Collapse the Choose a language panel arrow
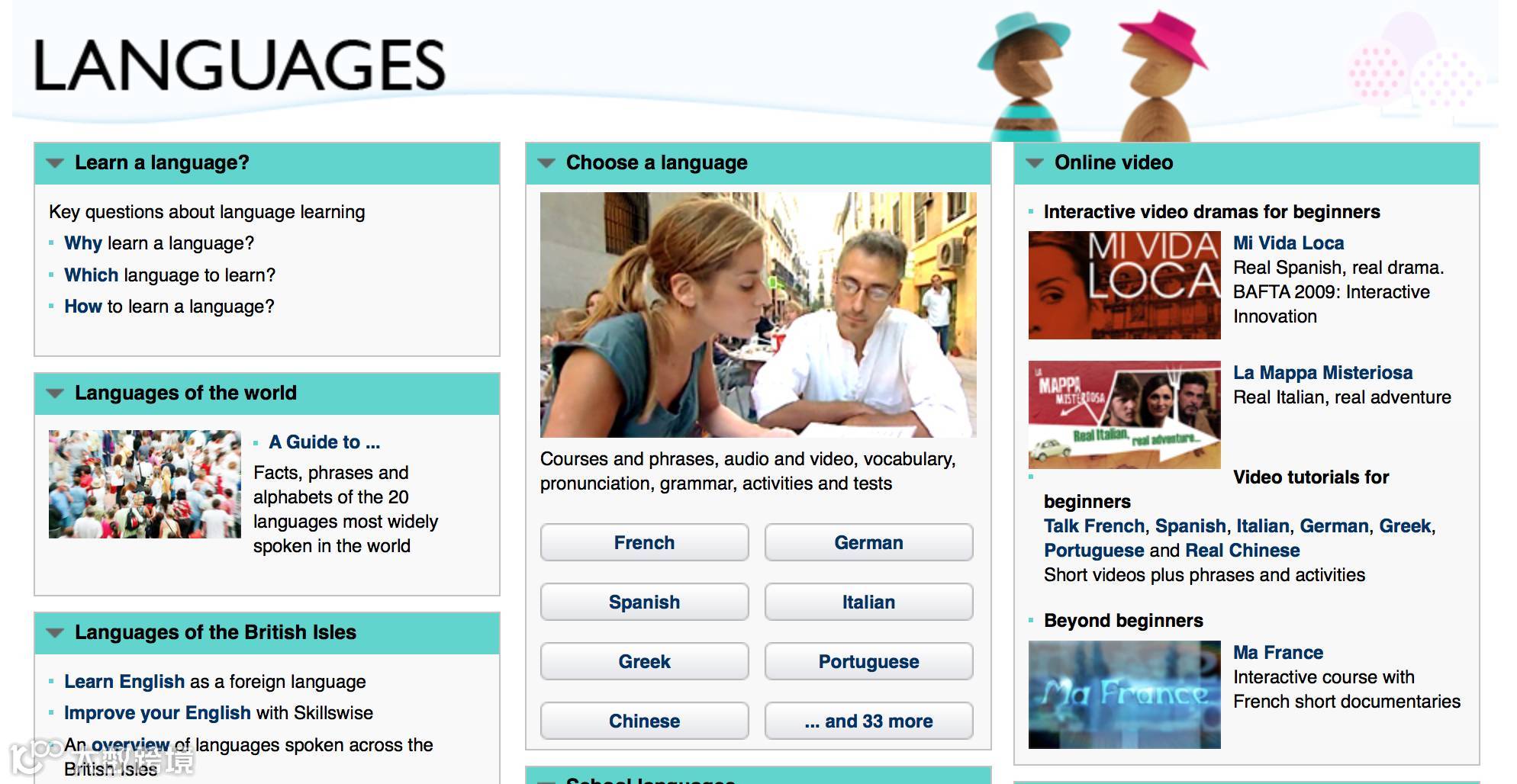Screen dimensions: 1517x784 546,163
